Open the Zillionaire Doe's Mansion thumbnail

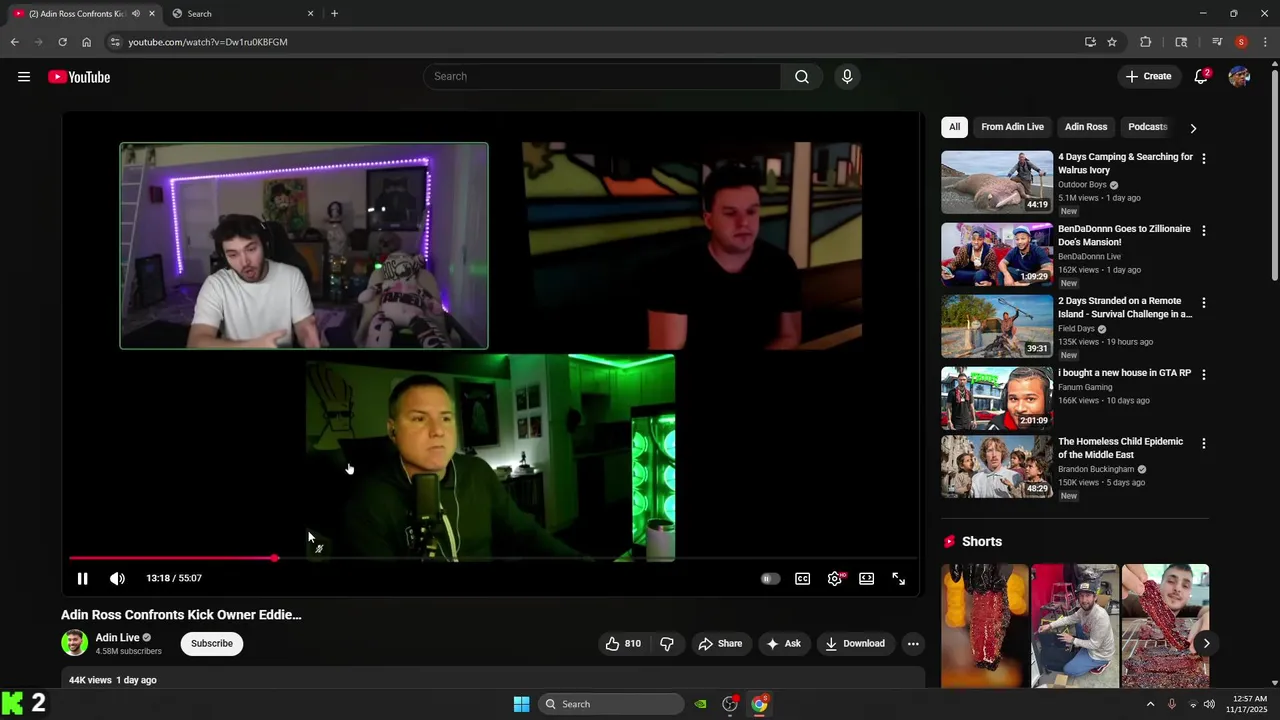click(x=997, y=254)
